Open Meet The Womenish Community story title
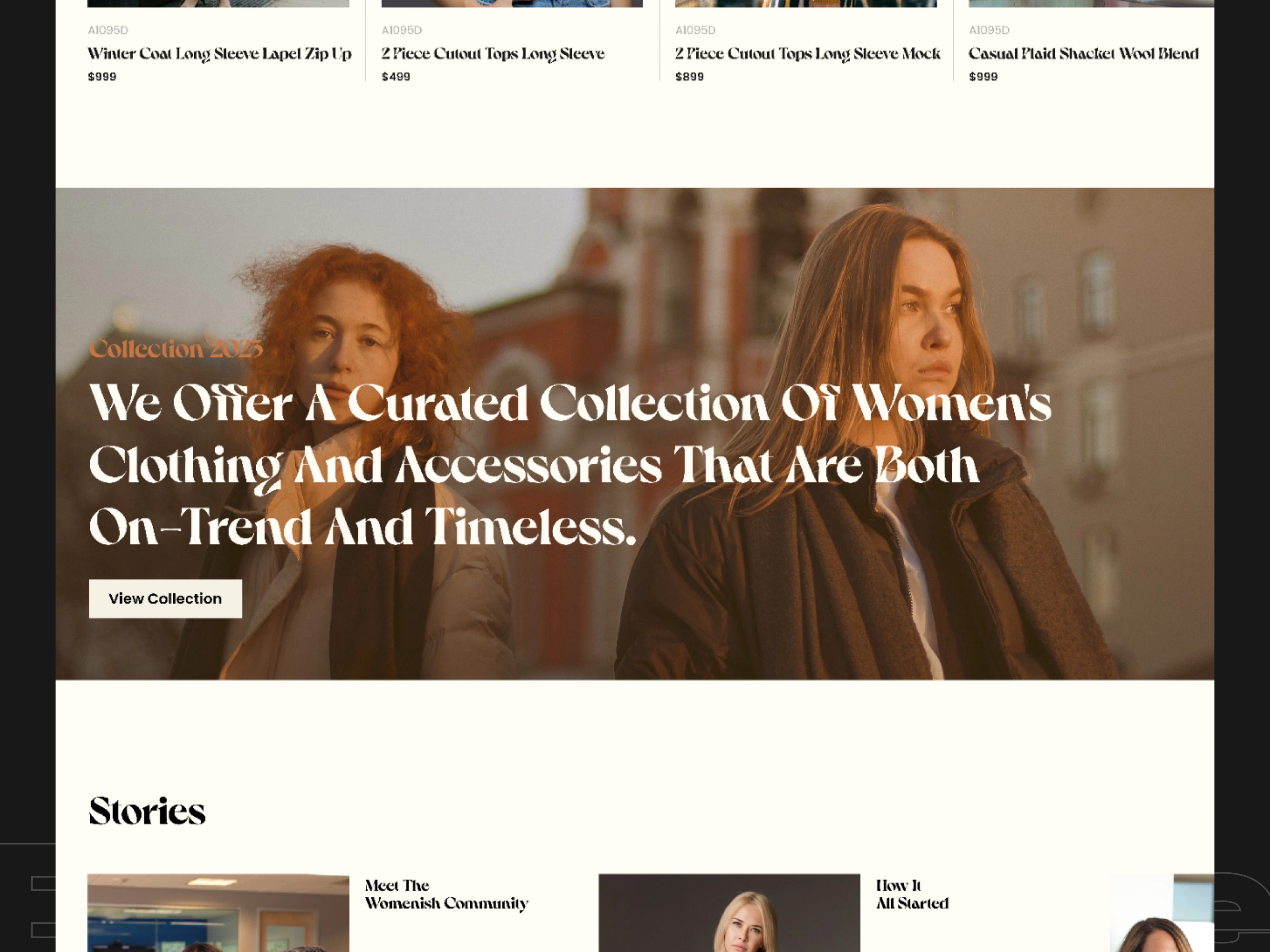Image resolution: width=1270 pixels, height=952 pixels. [x=446, y=894]
